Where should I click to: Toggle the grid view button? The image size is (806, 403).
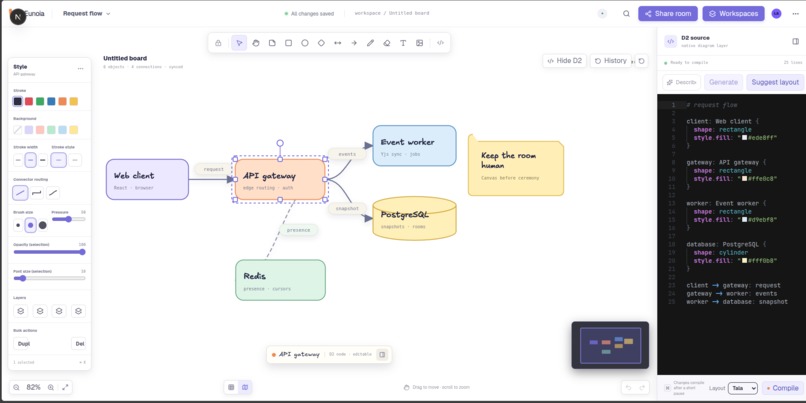click(x=231, y=387)
